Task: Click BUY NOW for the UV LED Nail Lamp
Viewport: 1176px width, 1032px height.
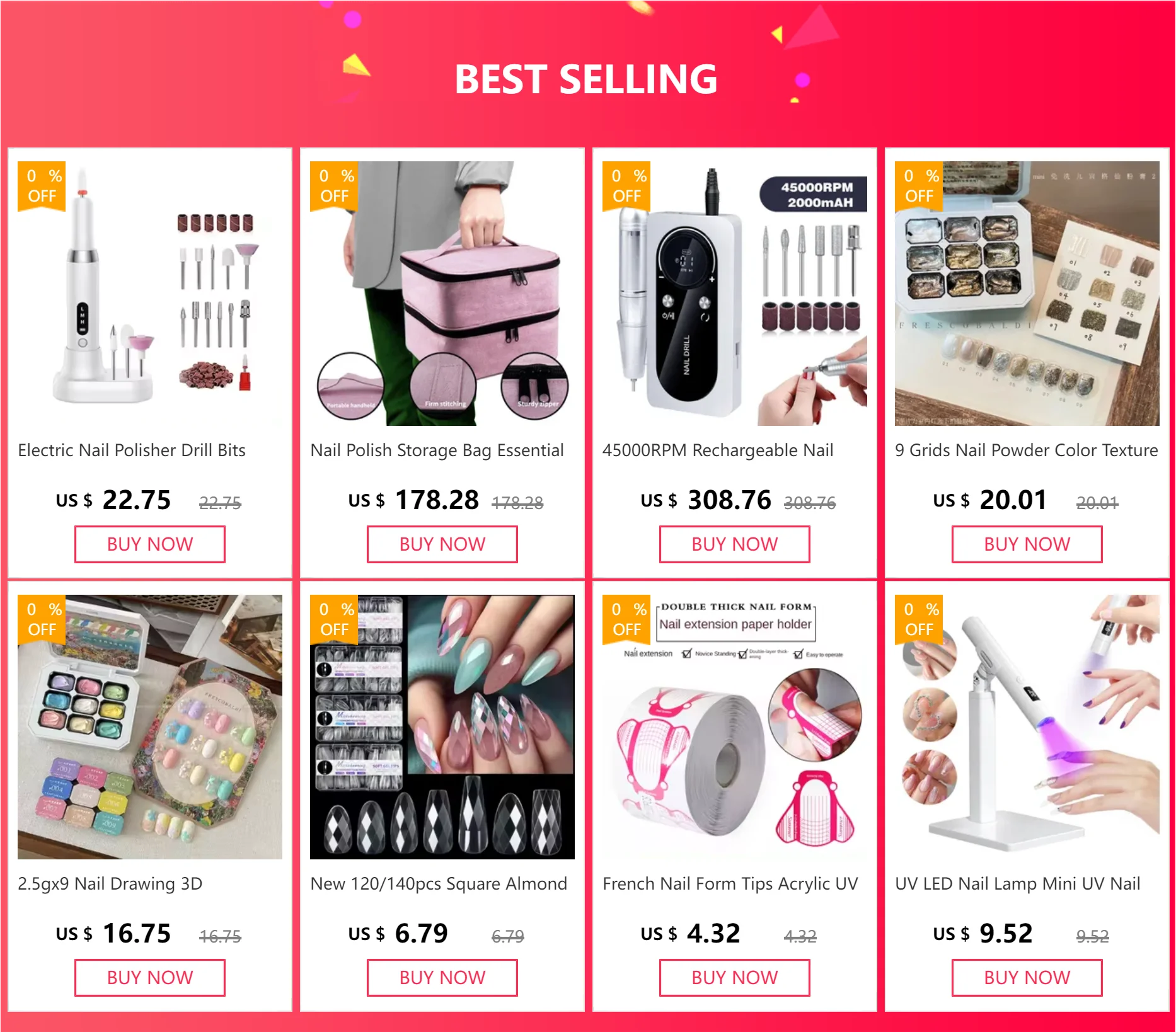Action: (1027, 978)
